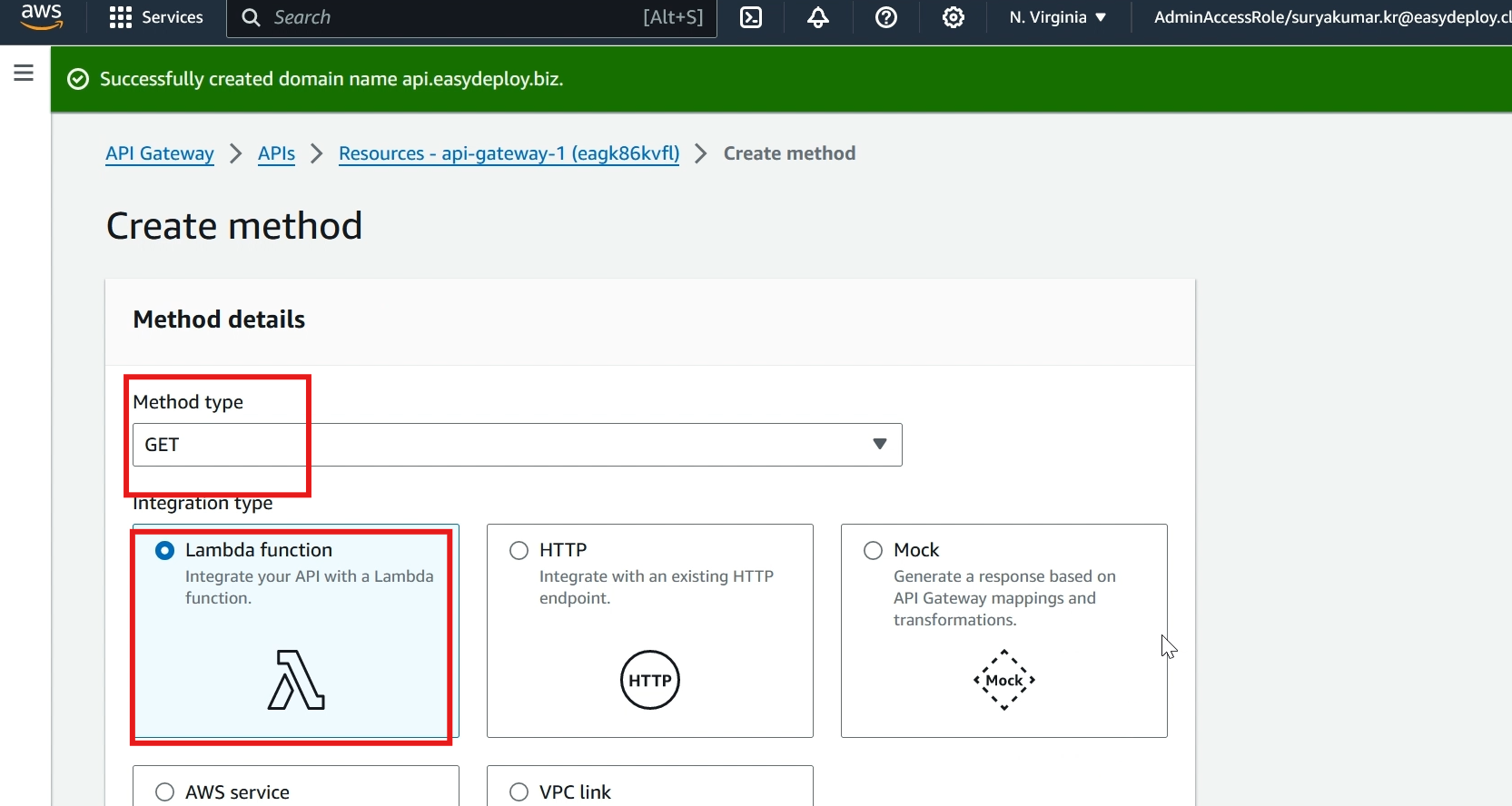Select the HTTP integration radio button

click(519, 550)
